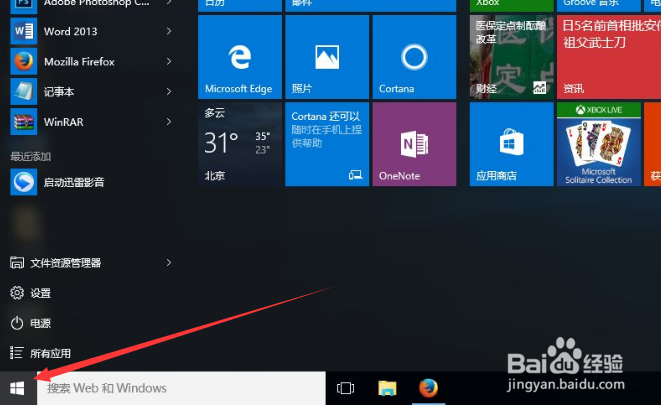
Task: Open the Cortana 还可以 phone help tile
Action: pyautogui.click(x=327, y=144)
